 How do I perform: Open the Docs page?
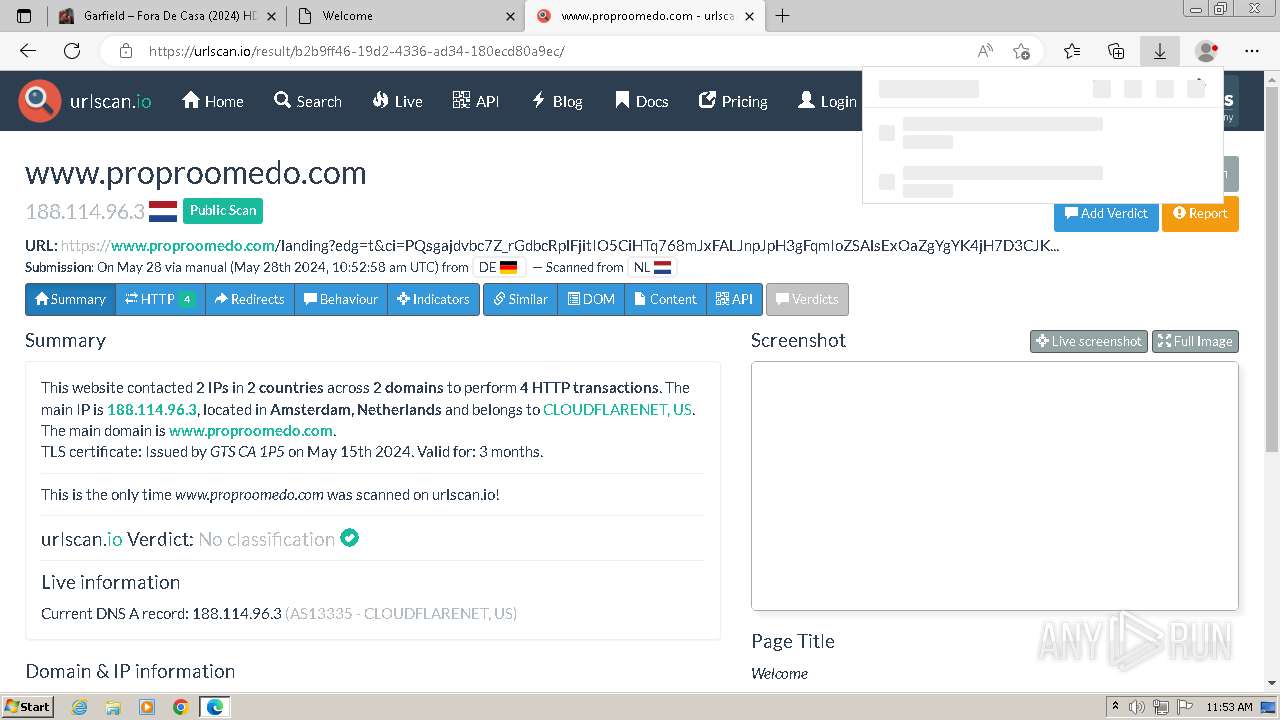click(641, 101)
